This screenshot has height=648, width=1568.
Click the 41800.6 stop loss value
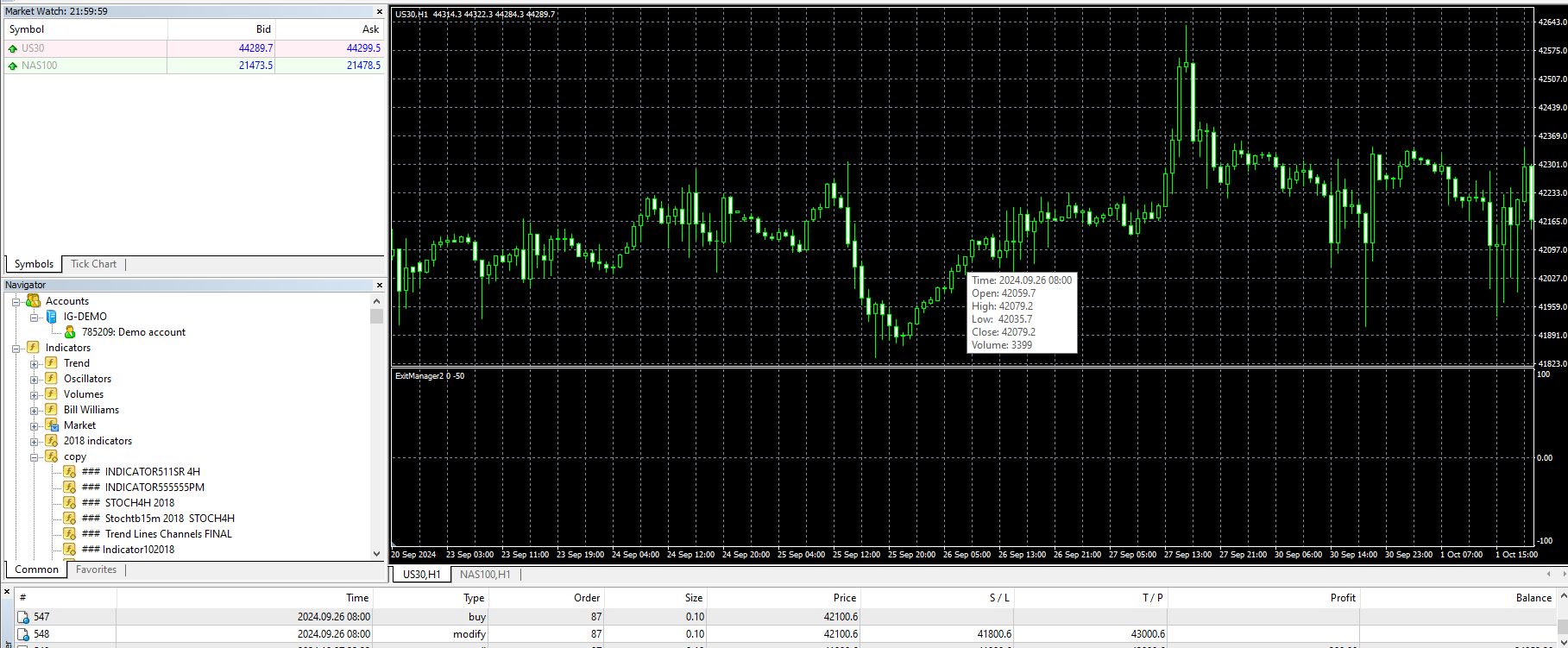coord(993,634)
